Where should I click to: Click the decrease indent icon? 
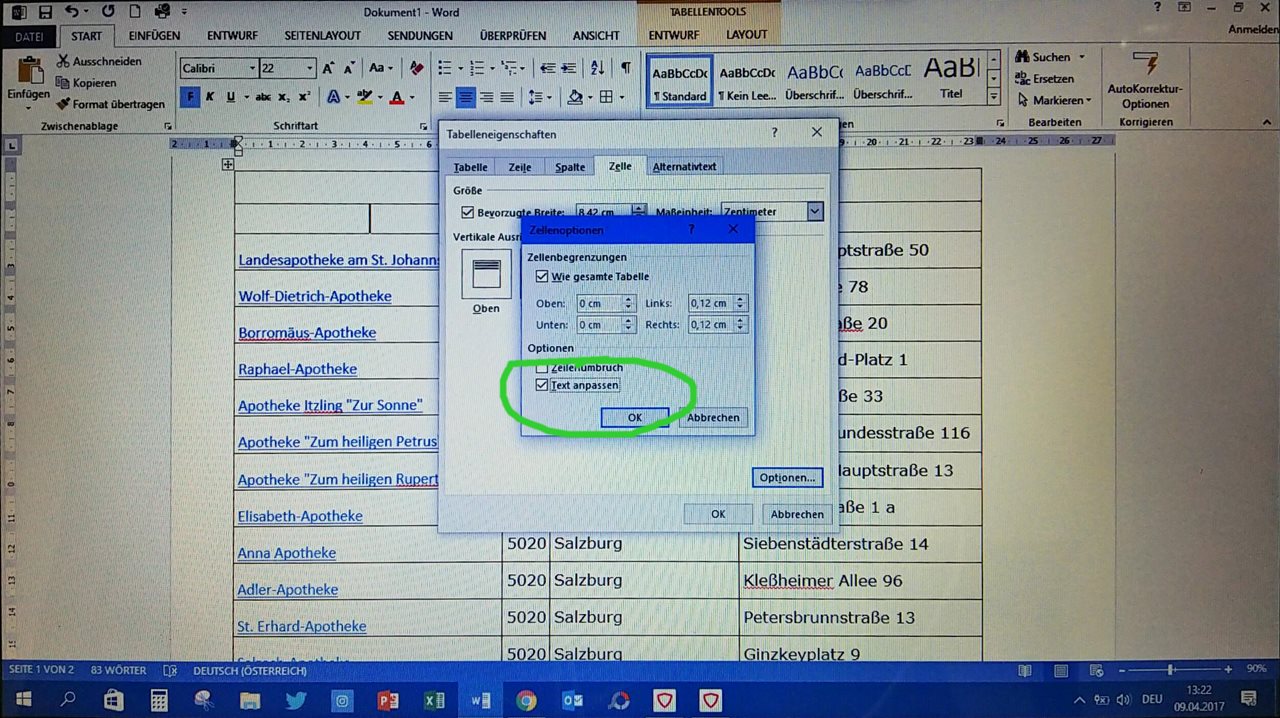(x=547, y=68)
